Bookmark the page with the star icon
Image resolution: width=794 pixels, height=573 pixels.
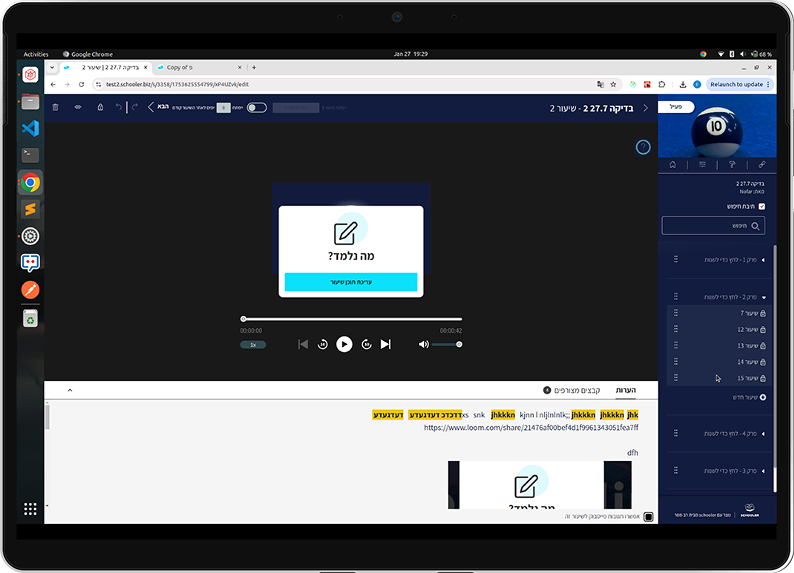coord(613,85)
